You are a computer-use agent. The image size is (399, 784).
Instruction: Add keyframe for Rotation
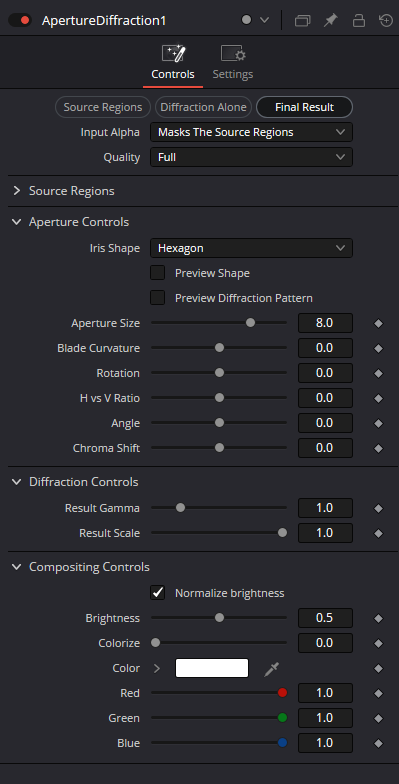click(x=378, y=374)
